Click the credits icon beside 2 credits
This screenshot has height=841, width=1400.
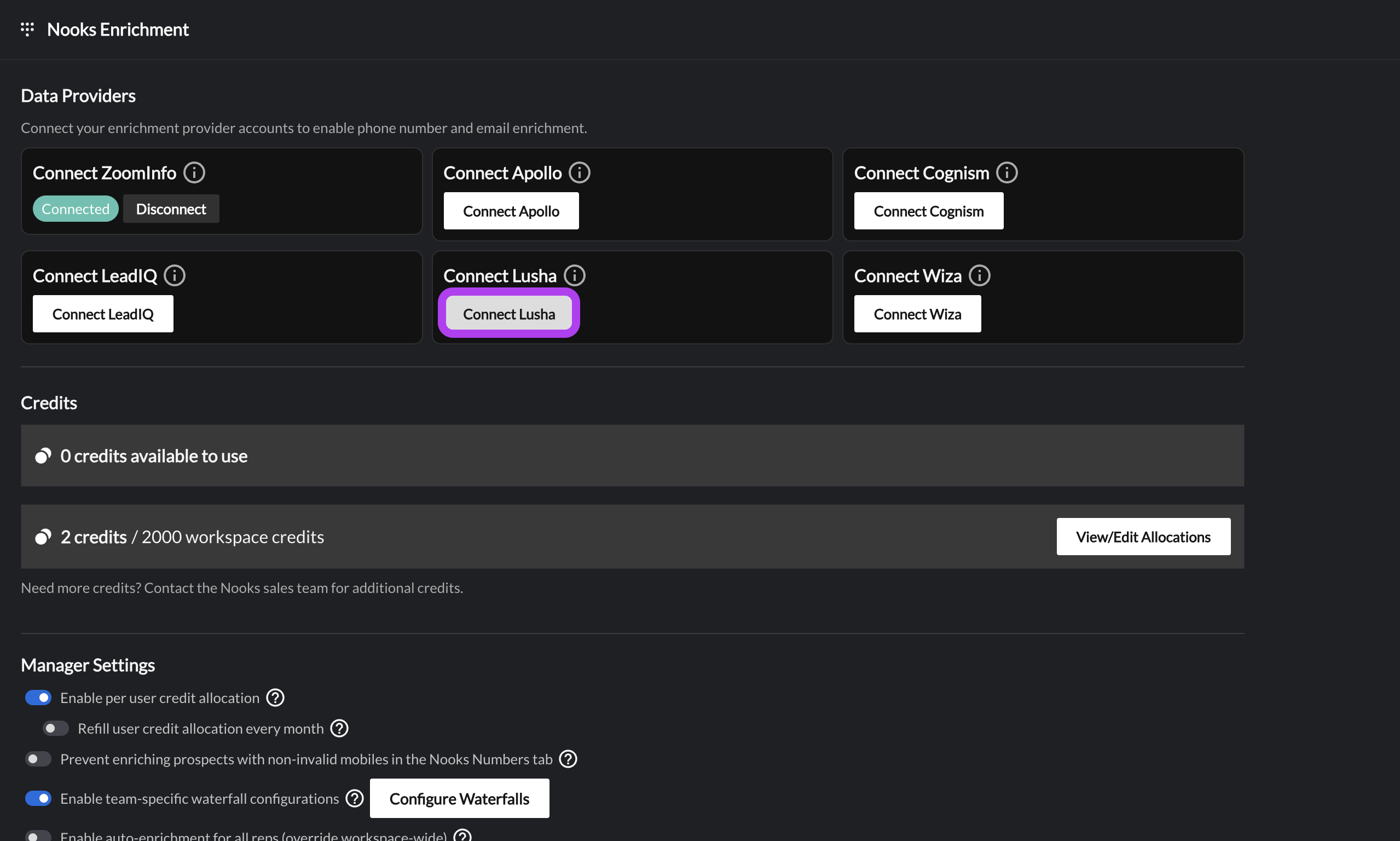[x=43, y=537]
